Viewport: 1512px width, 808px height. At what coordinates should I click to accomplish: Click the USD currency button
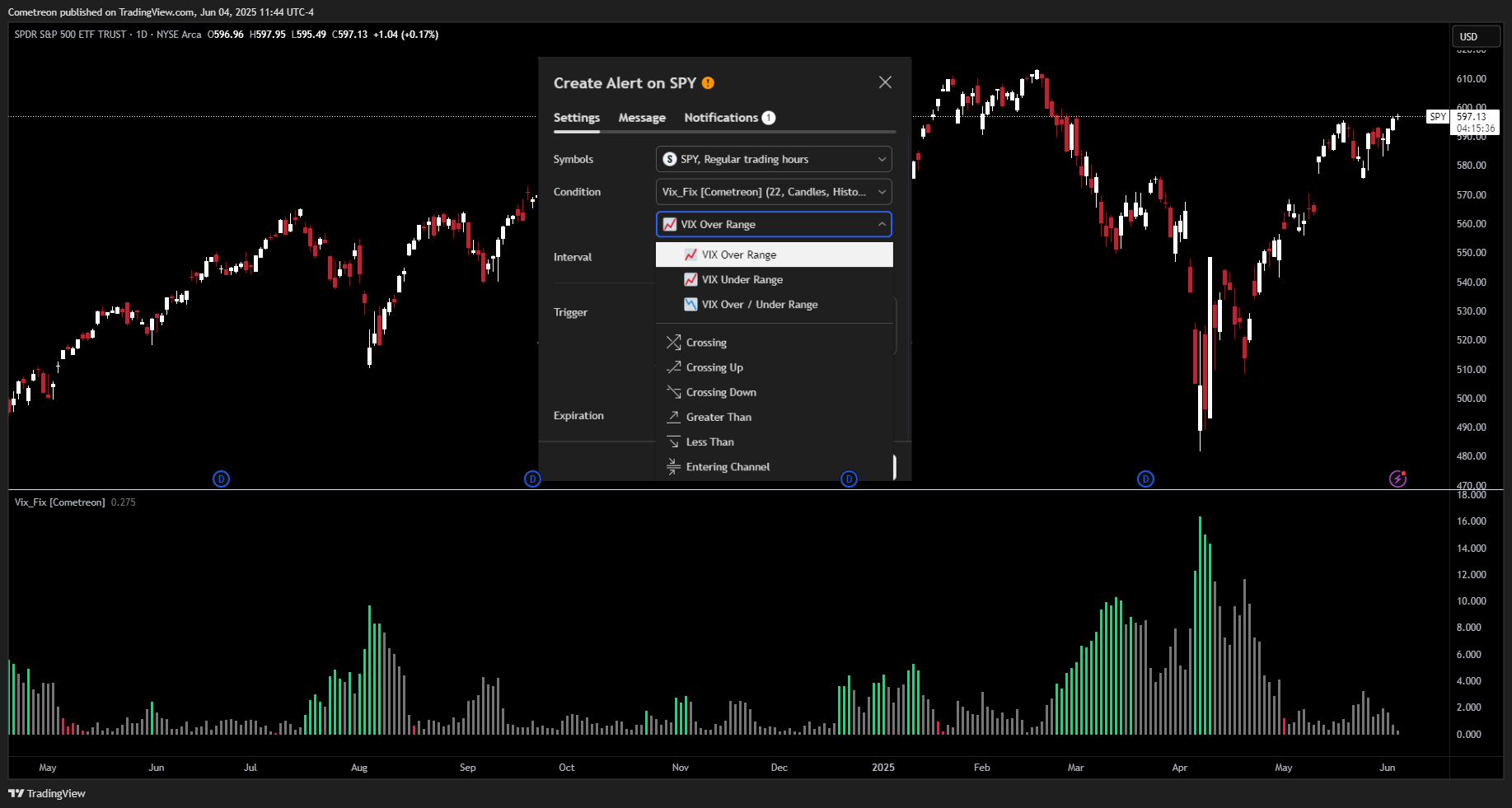pos(1475,36)
